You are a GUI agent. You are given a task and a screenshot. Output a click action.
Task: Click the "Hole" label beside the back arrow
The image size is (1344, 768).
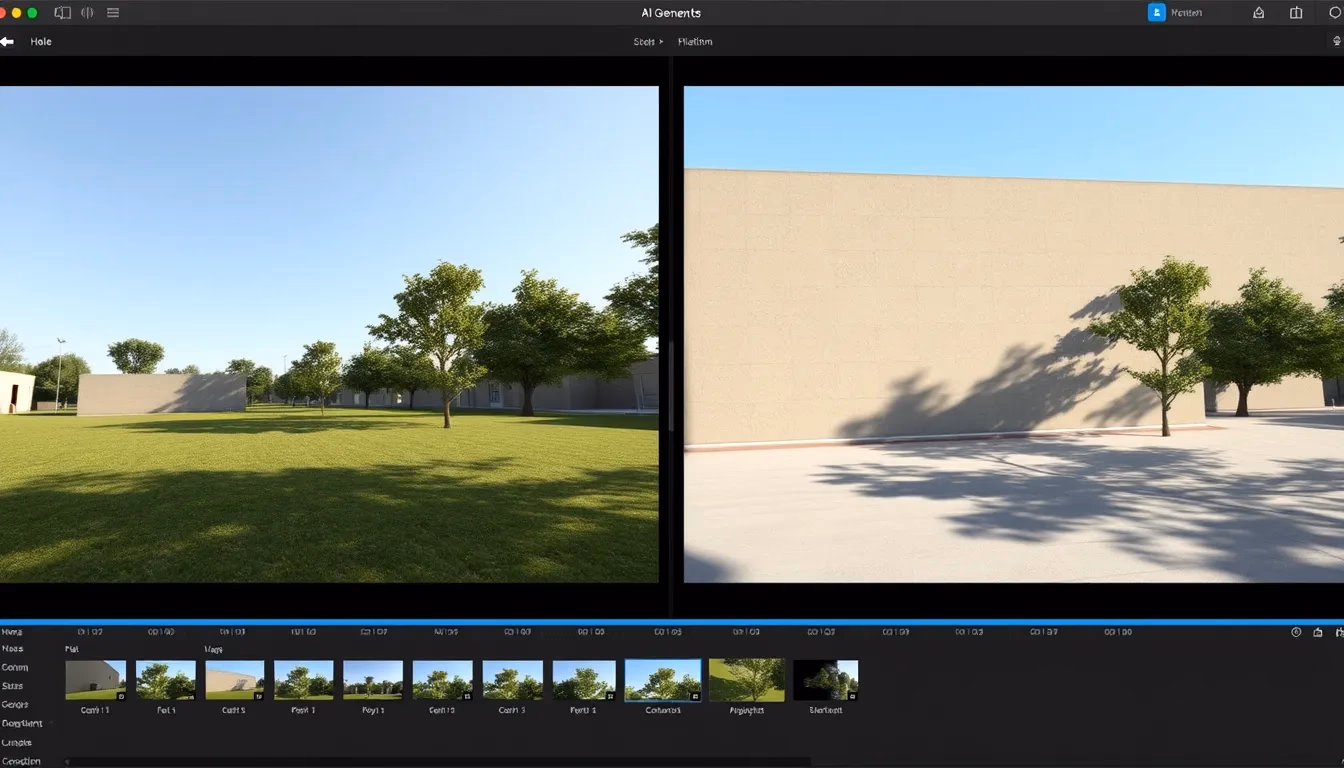coord(41,42)
